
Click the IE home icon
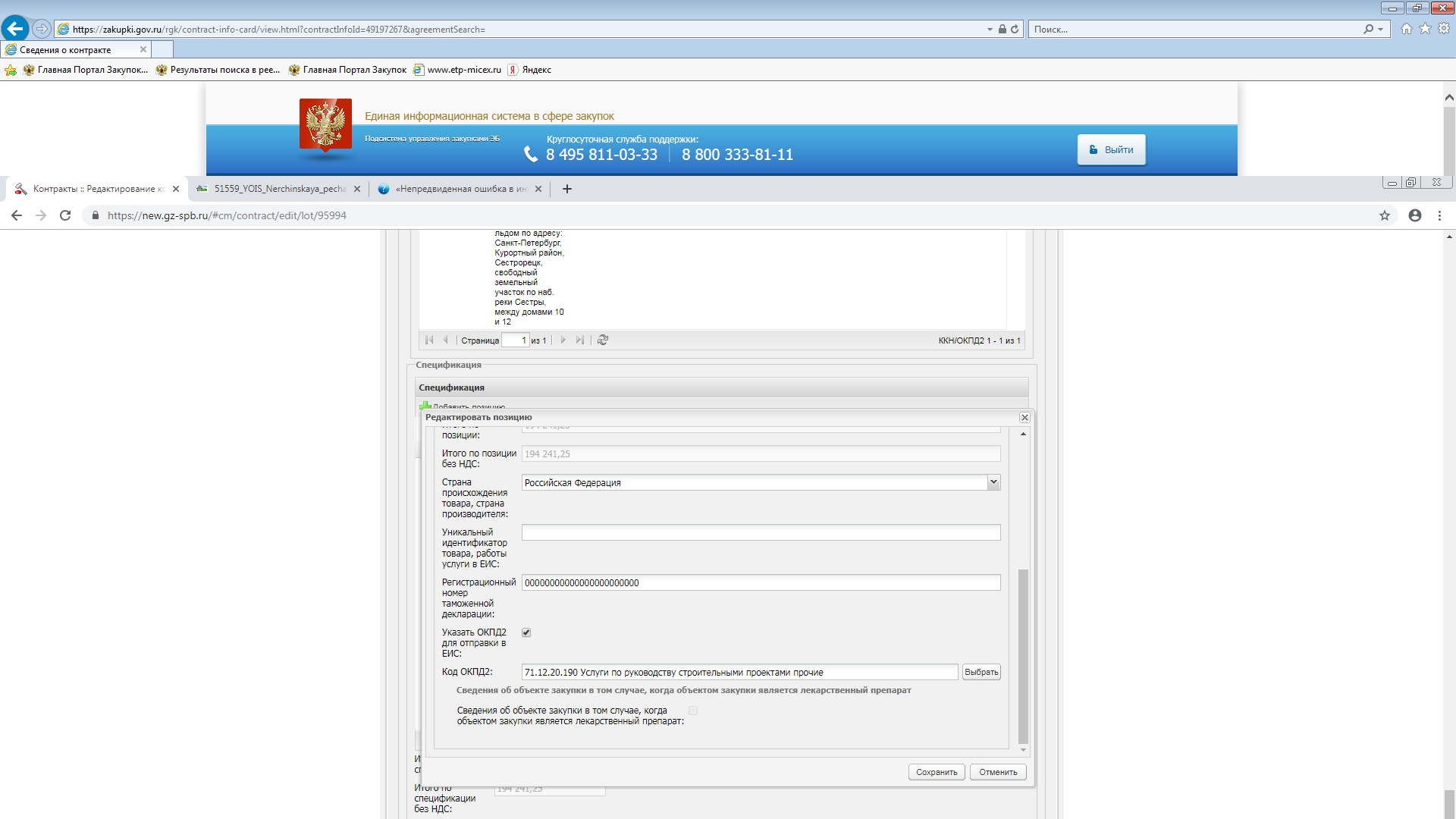tap(1407, 29)
